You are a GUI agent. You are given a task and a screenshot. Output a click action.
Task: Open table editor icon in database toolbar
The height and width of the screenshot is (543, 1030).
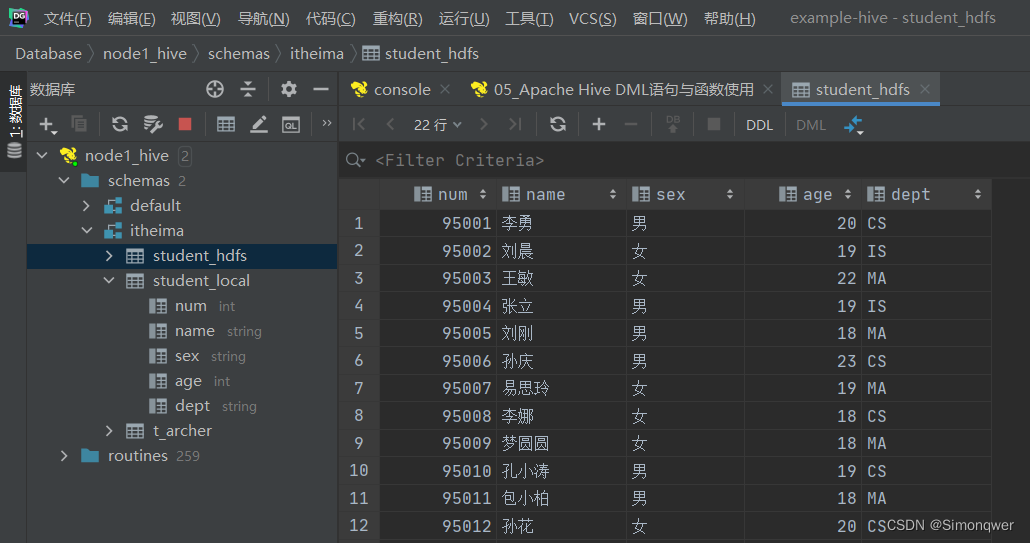pos(225,123)
